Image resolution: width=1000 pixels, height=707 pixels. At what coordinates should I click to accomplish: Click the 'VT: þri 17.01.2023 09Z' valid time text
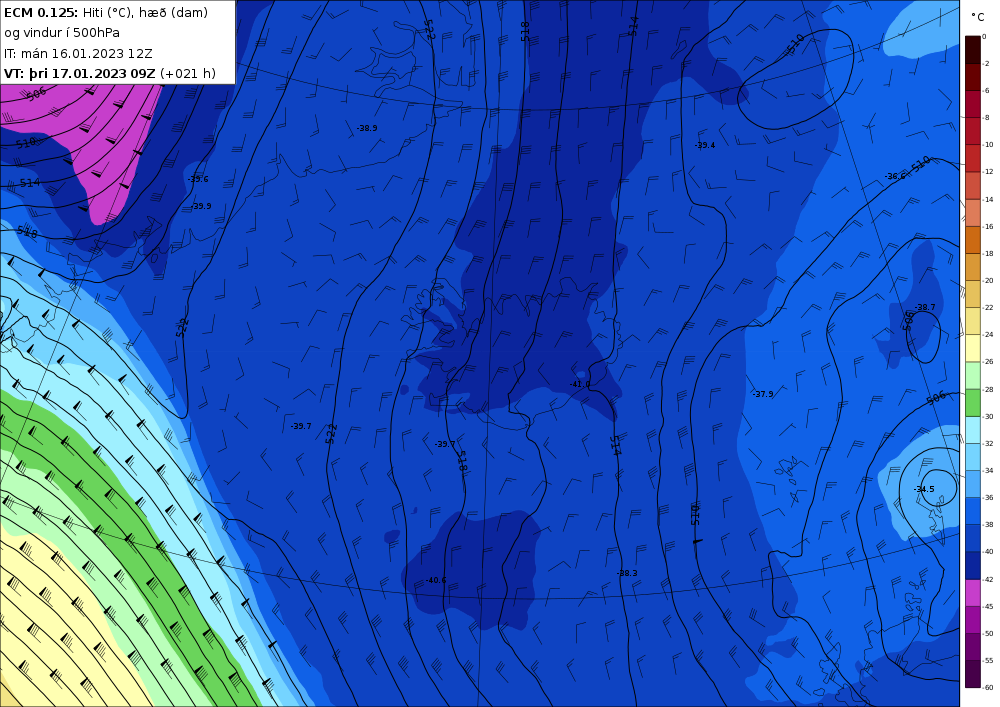[x=80, y=73]
